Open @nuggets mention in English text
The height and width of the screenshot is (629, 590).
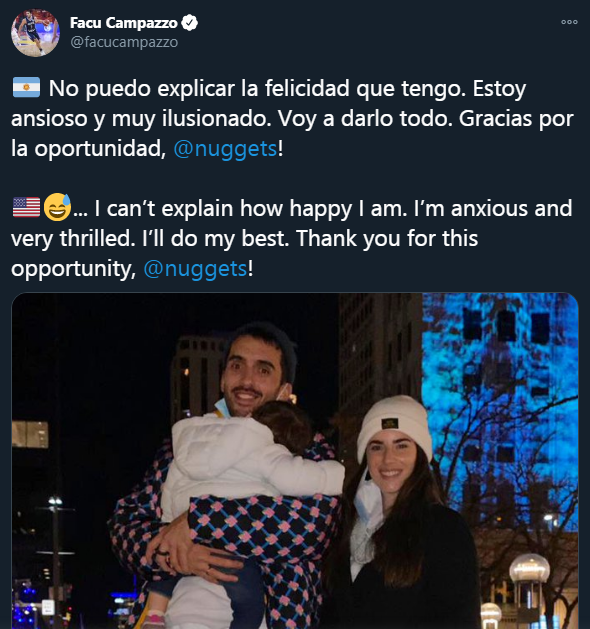click(x=195, y=268)
